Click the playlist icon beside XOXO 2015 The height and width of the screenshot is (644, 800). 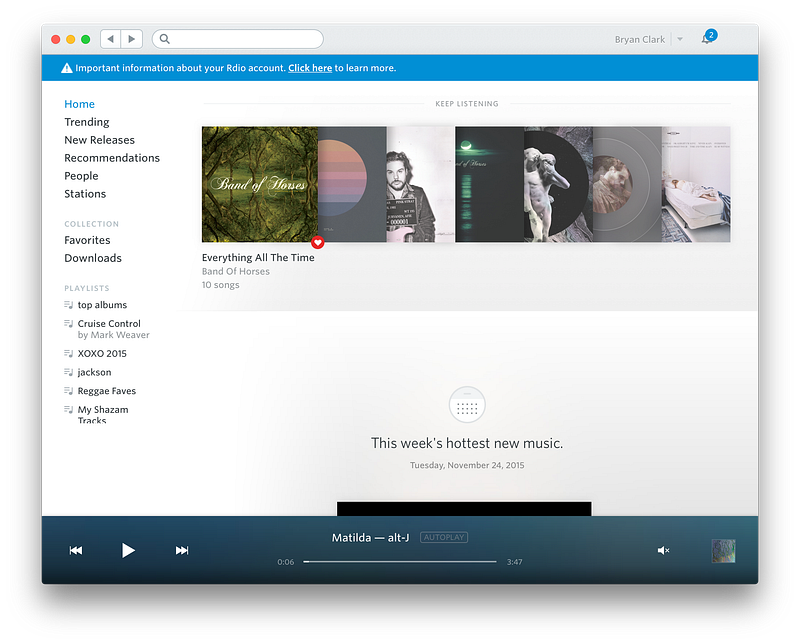[68, 353]
